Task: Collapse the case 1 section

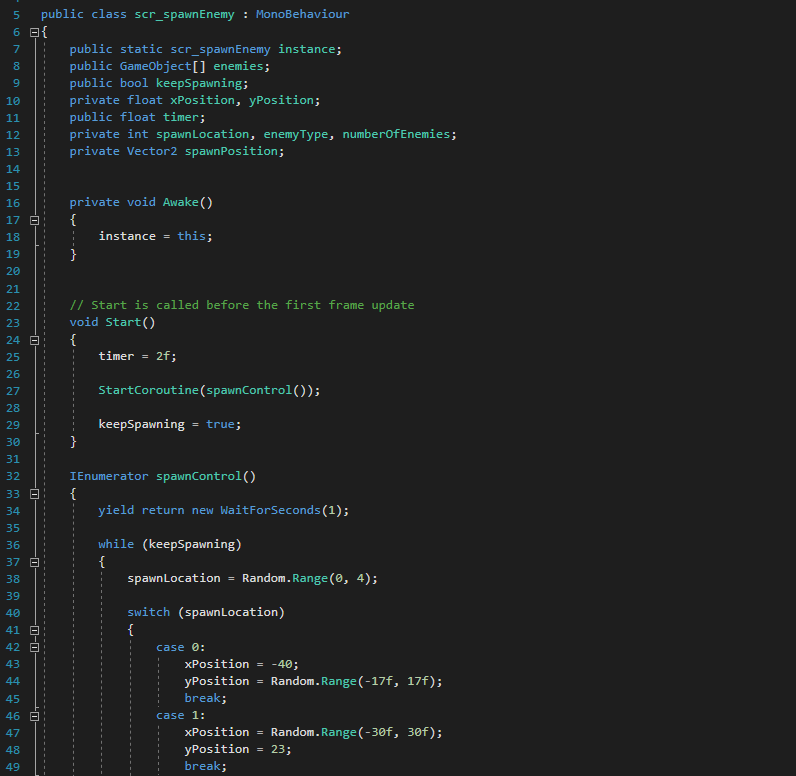Action: (x=34, y=715)
